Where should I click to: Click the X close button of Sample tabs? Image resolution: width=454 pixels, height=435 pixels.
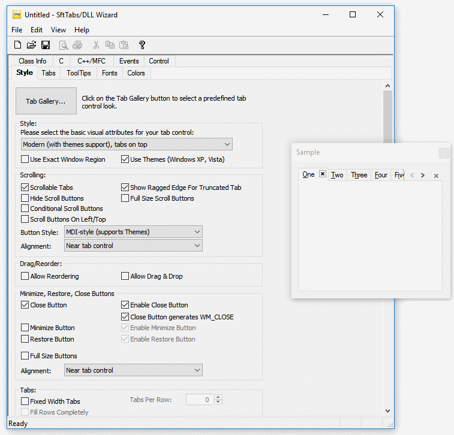pos(436,176)
